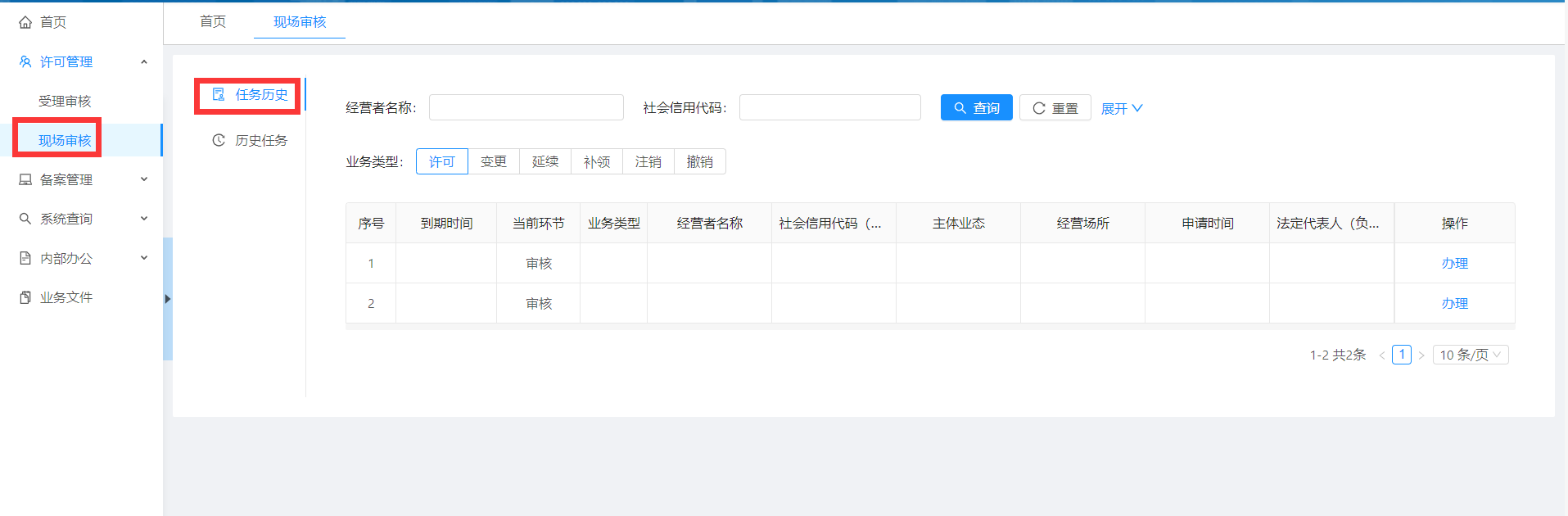Image resolution: width=1568 pixels, height=516 pixels.
Task: Click the 业务文件 files icon
Action: 25,297
